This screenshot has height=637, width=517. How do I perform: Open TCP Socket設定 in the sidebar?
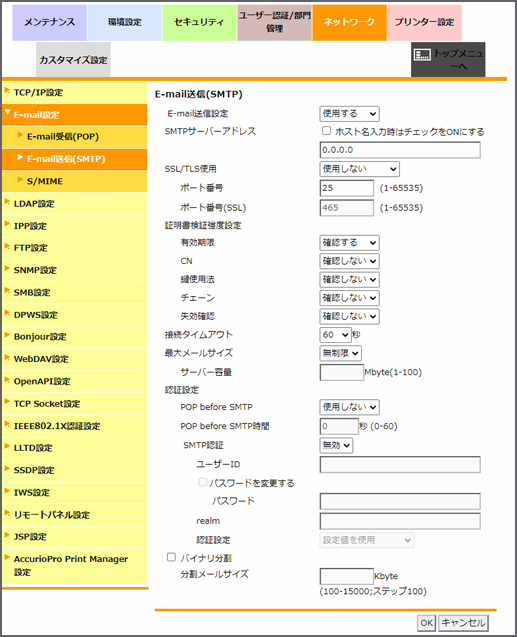(75, 404)
